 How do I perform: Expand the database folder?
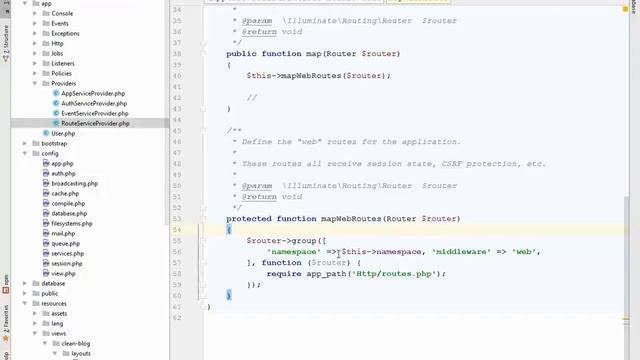coord(25,283)
